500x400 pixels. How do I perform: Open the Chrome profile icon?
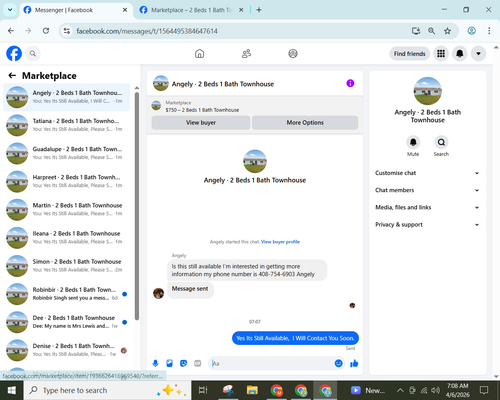471,31
